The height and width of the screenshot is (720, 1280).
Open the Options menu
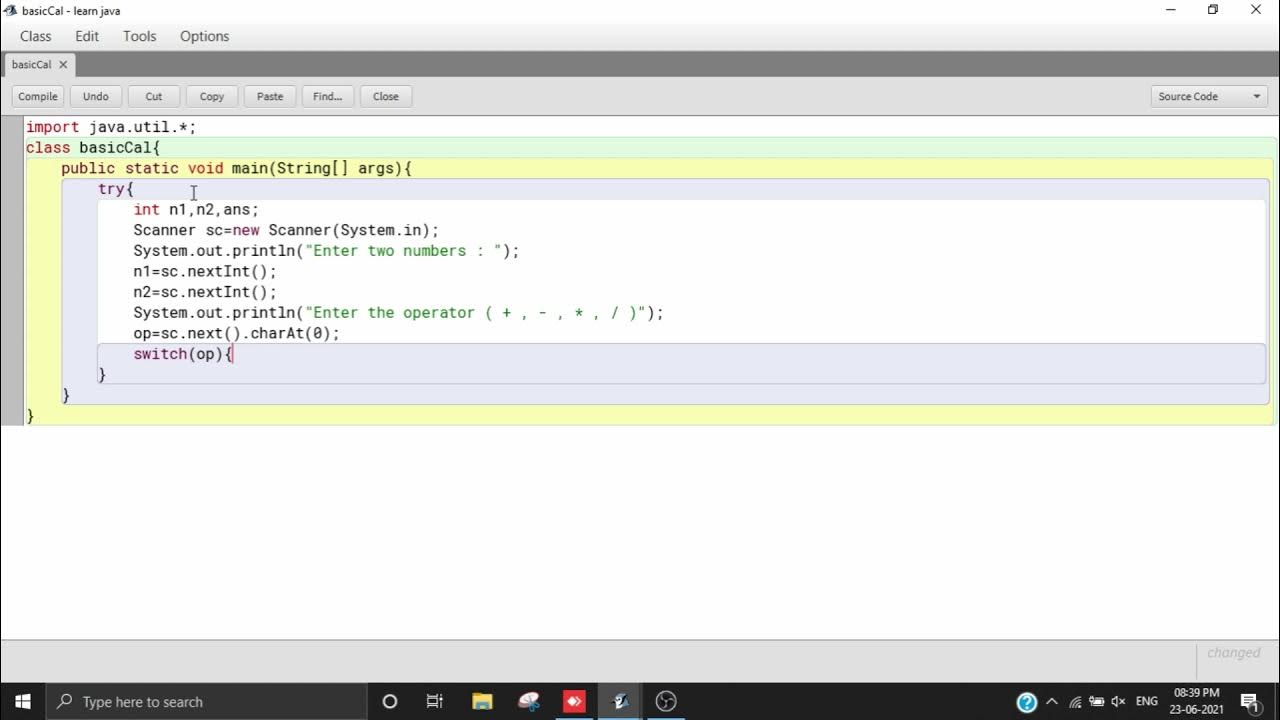coord(204,36)
